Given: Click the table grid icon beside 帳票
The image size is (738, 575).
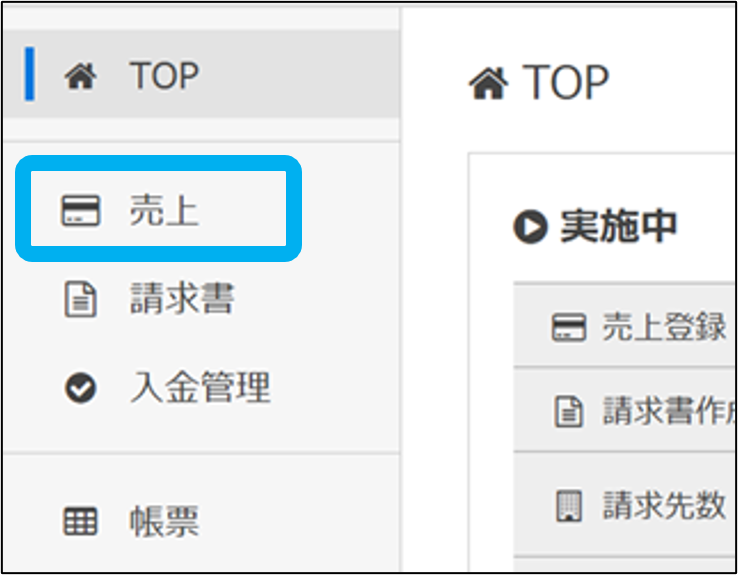Looking at the screenshot, I should [x=80, y=521].
